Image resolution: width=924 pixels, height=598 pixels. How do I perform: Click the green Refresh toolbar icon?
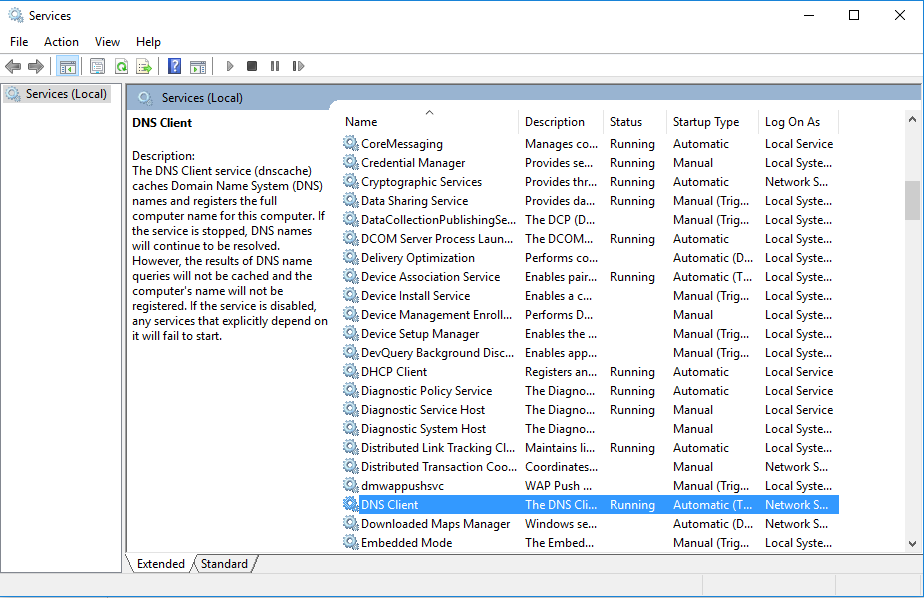click(121, 67)
